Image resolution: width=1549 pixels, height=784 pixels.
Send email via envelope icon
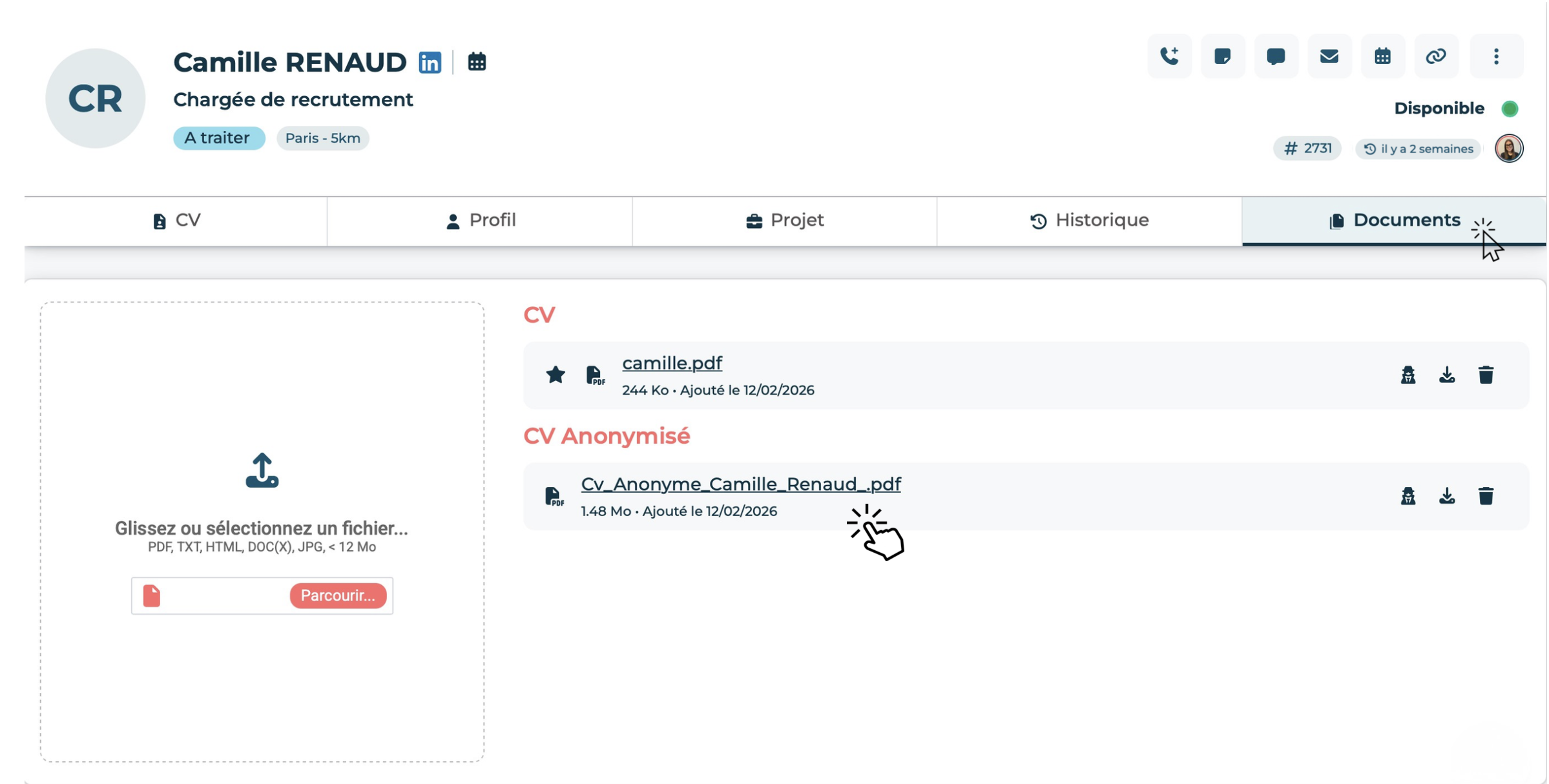(x=1329, y=56)
